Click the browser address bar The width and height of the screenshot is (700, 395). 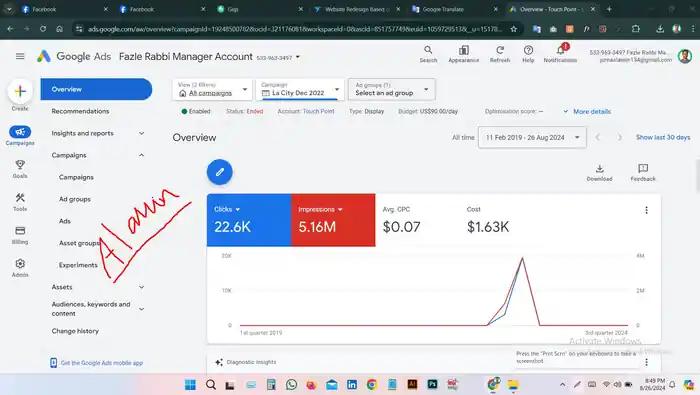click(295, 29)
